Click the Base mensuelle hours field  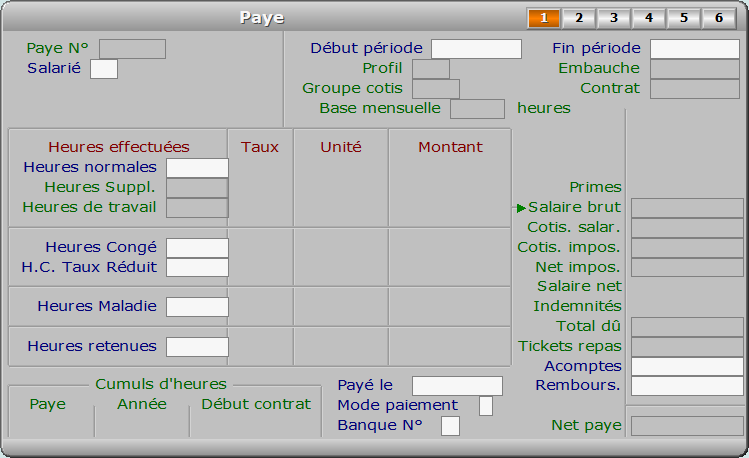(477, 109)
